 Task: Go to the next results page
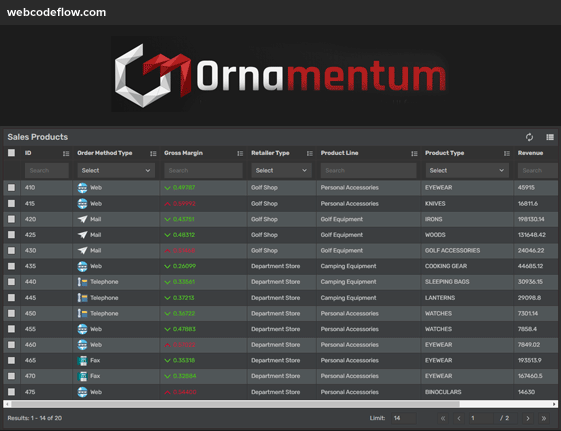tap(528, 418)
